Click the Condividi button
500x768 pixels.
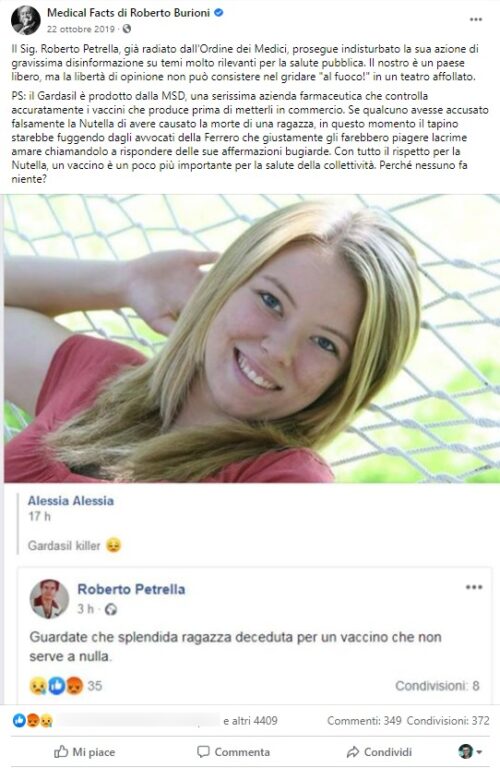click(379, 752)
